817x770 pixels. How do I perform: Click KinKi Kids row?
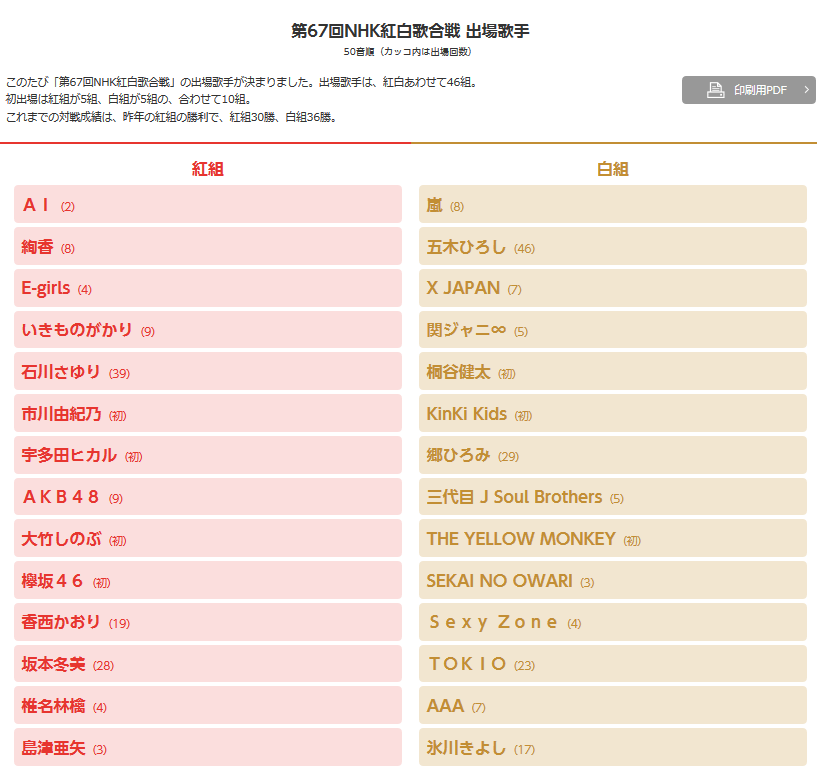(613, 413)
